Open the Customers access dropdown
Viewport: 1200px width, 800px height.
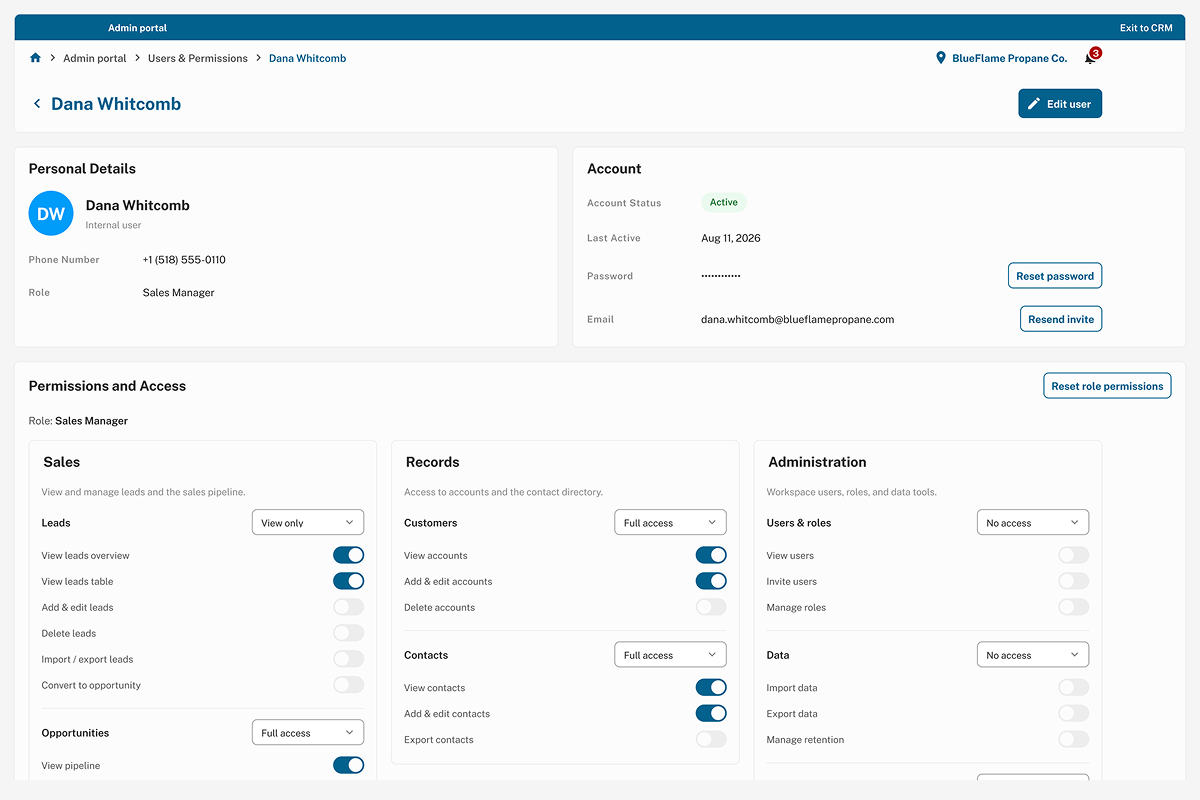[x=670, y=522]
